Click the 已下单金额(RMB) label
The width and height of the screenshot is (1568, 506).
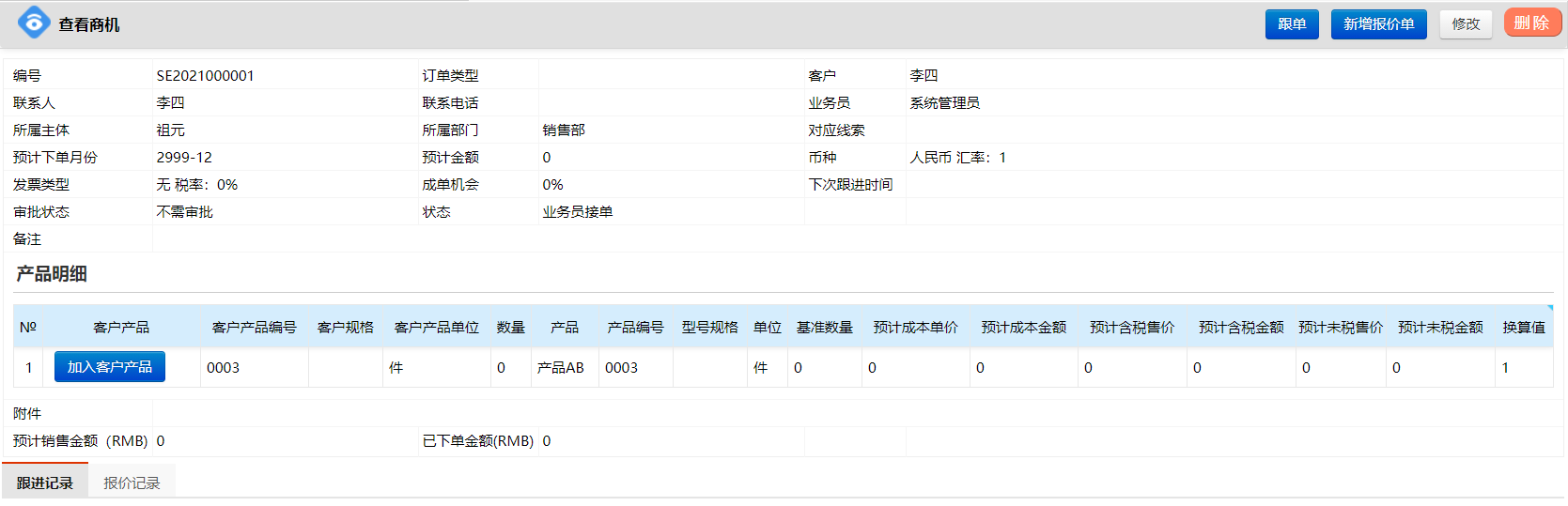[x=477, y=441]
